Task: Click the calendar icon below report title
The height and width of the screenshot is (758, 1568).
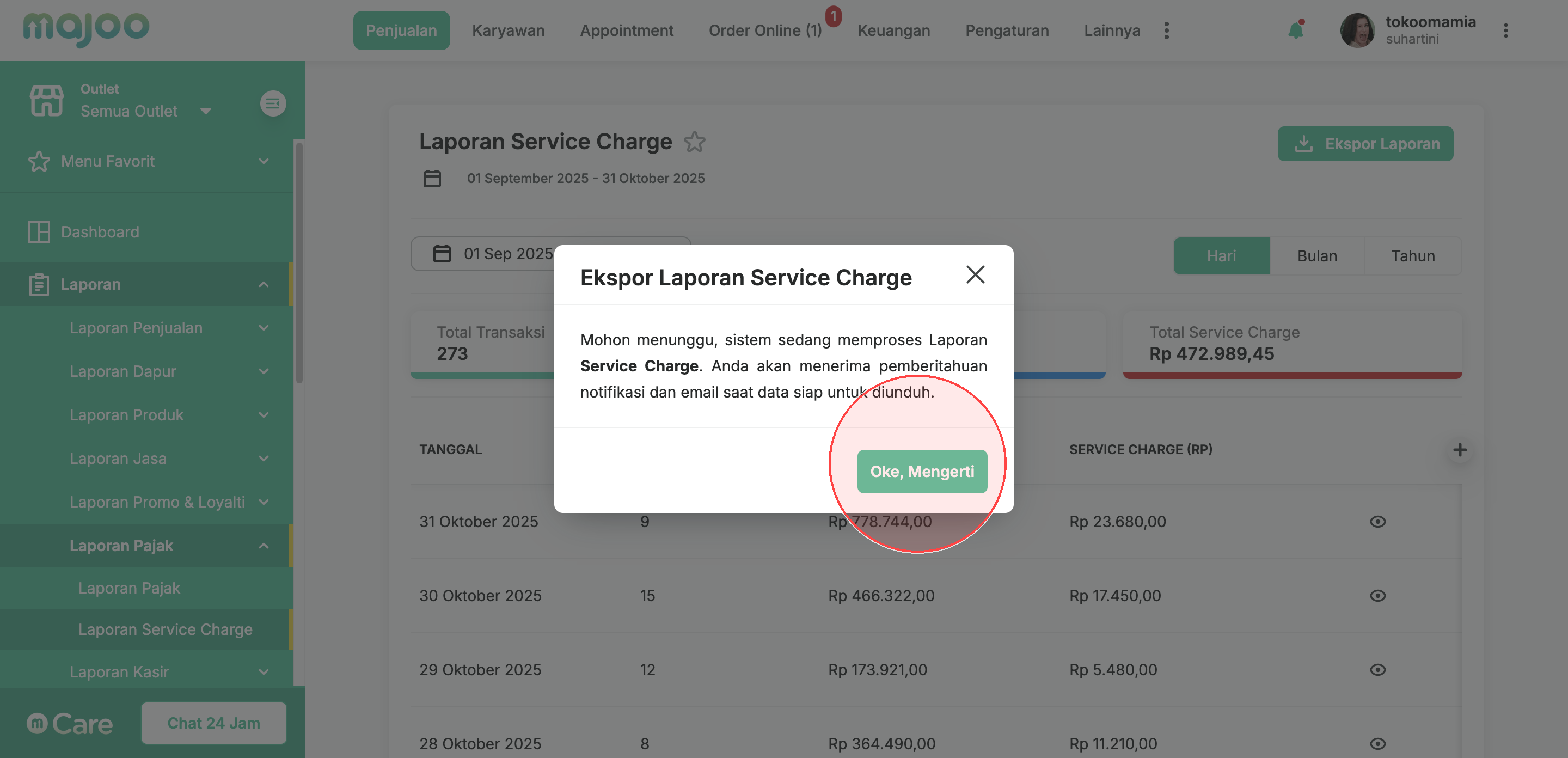Action: pos(432,179)
